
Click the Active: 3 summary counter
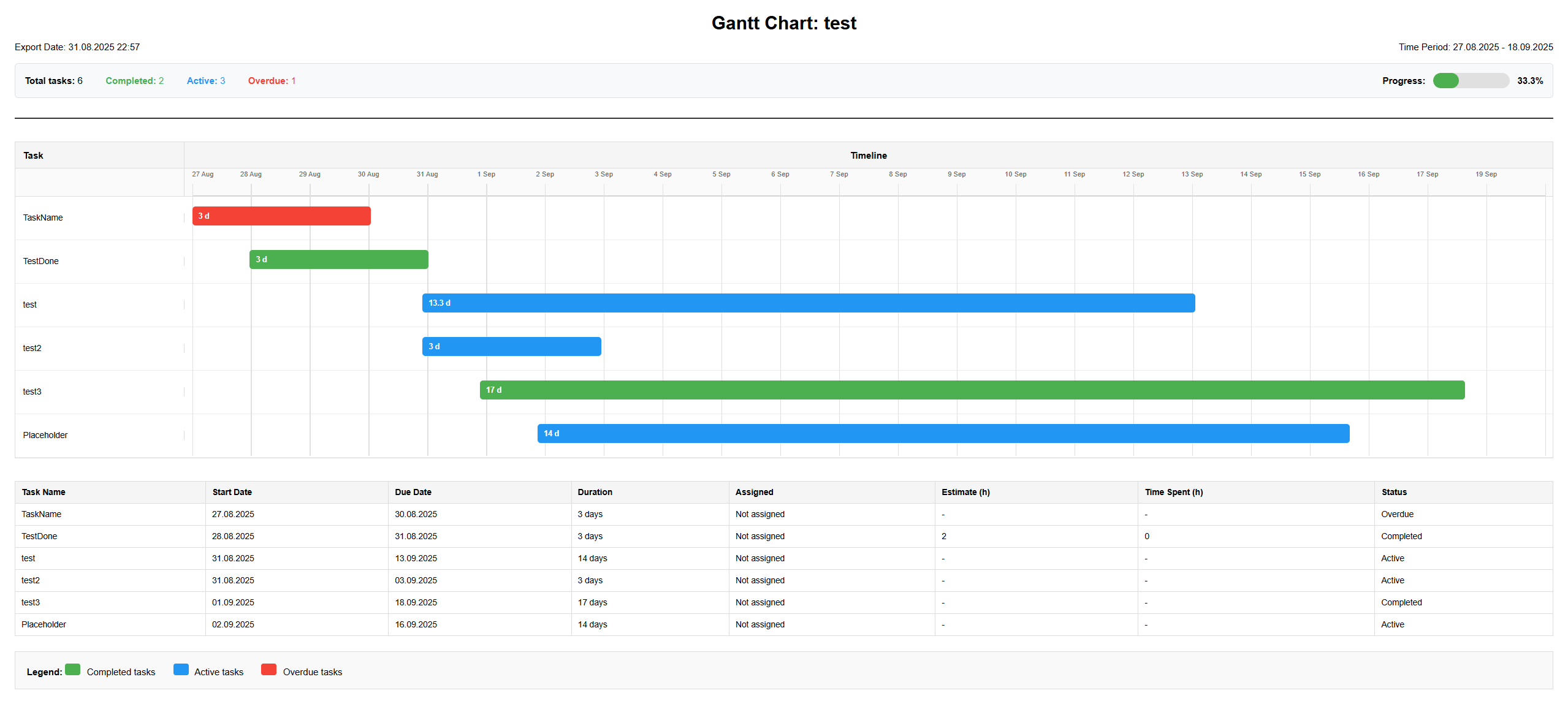pyautogui.click(x=205, y=81)
